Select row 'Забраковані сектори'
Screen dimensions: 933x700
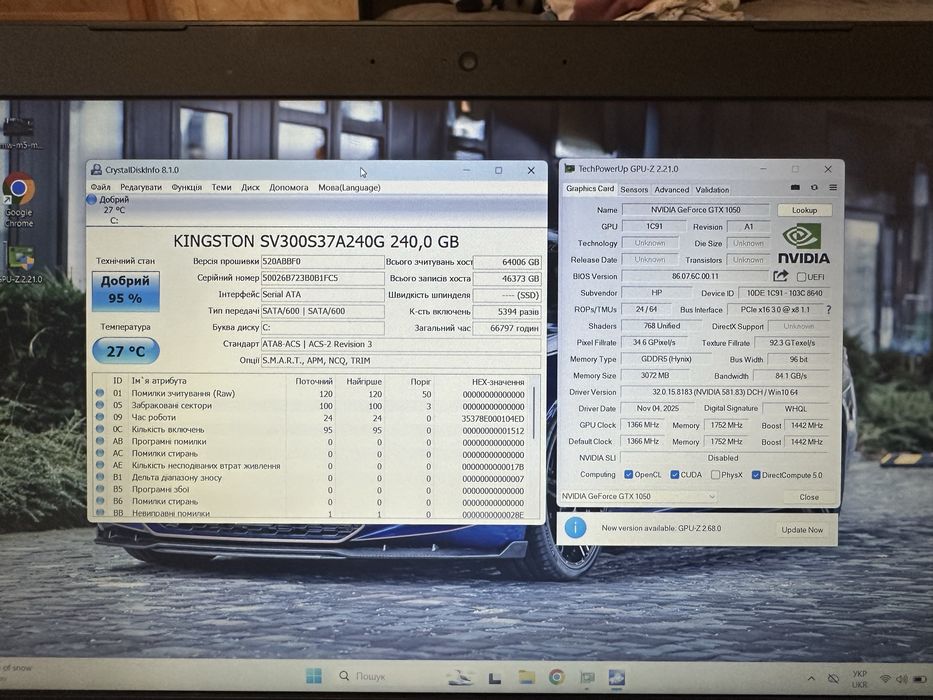[x=309, y=406]
